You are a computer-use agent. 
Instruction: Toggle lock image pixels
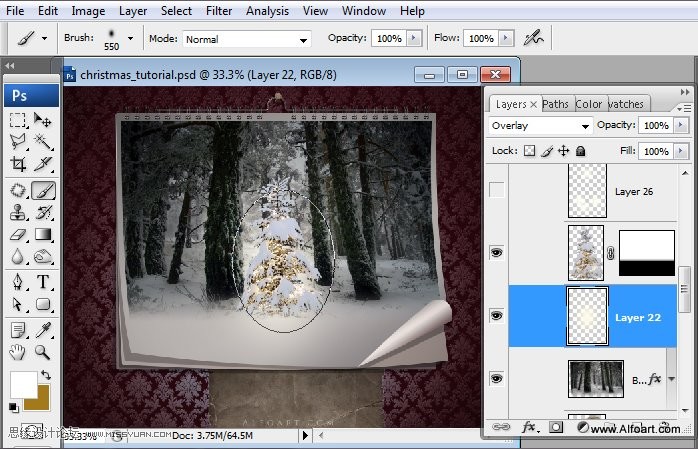pyautogui.click(x=547, y=151)
